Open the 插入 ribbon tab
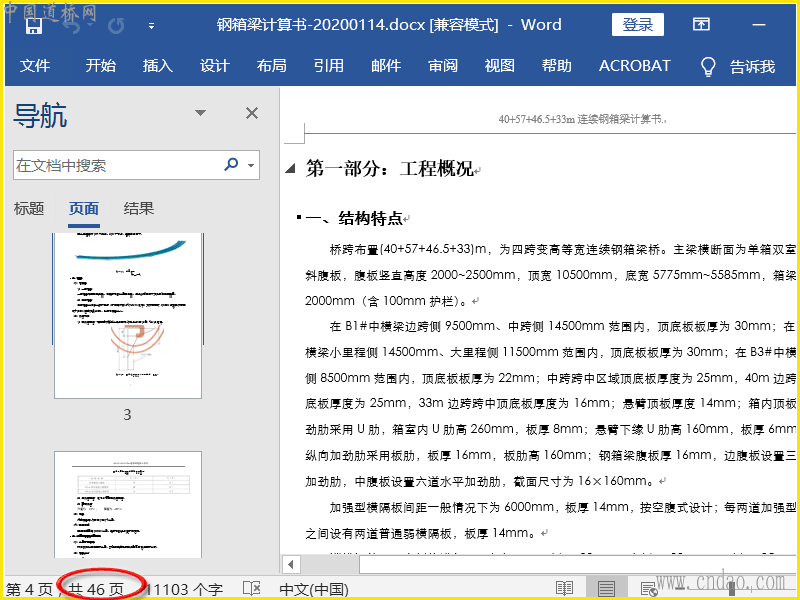The height and width of the screenshot is (600, 800). tap(157, 66)
